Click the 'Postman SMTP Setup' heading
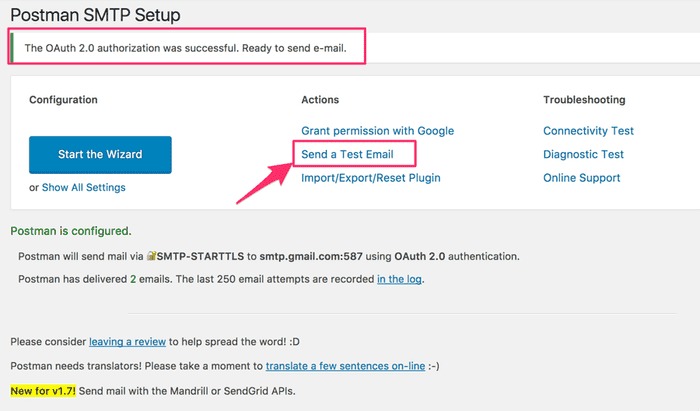 (95, 15)
